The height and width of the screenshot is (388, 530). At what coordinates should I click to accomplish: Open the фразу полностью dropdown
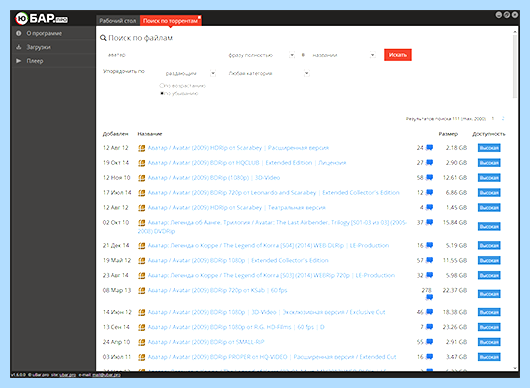(261, 55)
